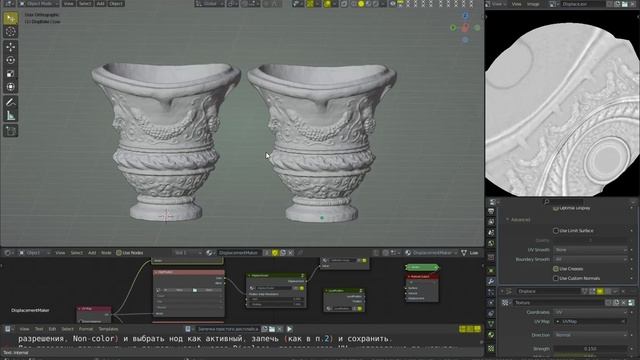Open the Physics properties tab

click(x=491, y=303)
